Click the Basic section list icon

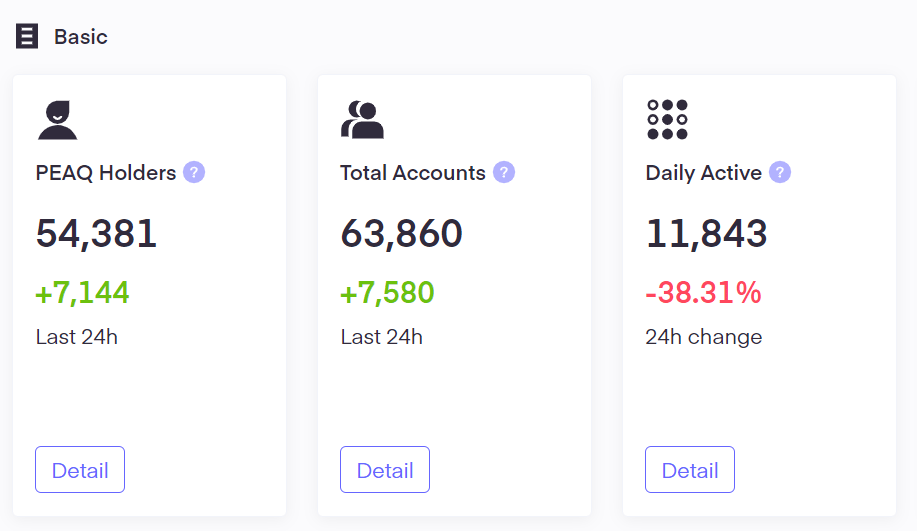[x=27, y=37]
